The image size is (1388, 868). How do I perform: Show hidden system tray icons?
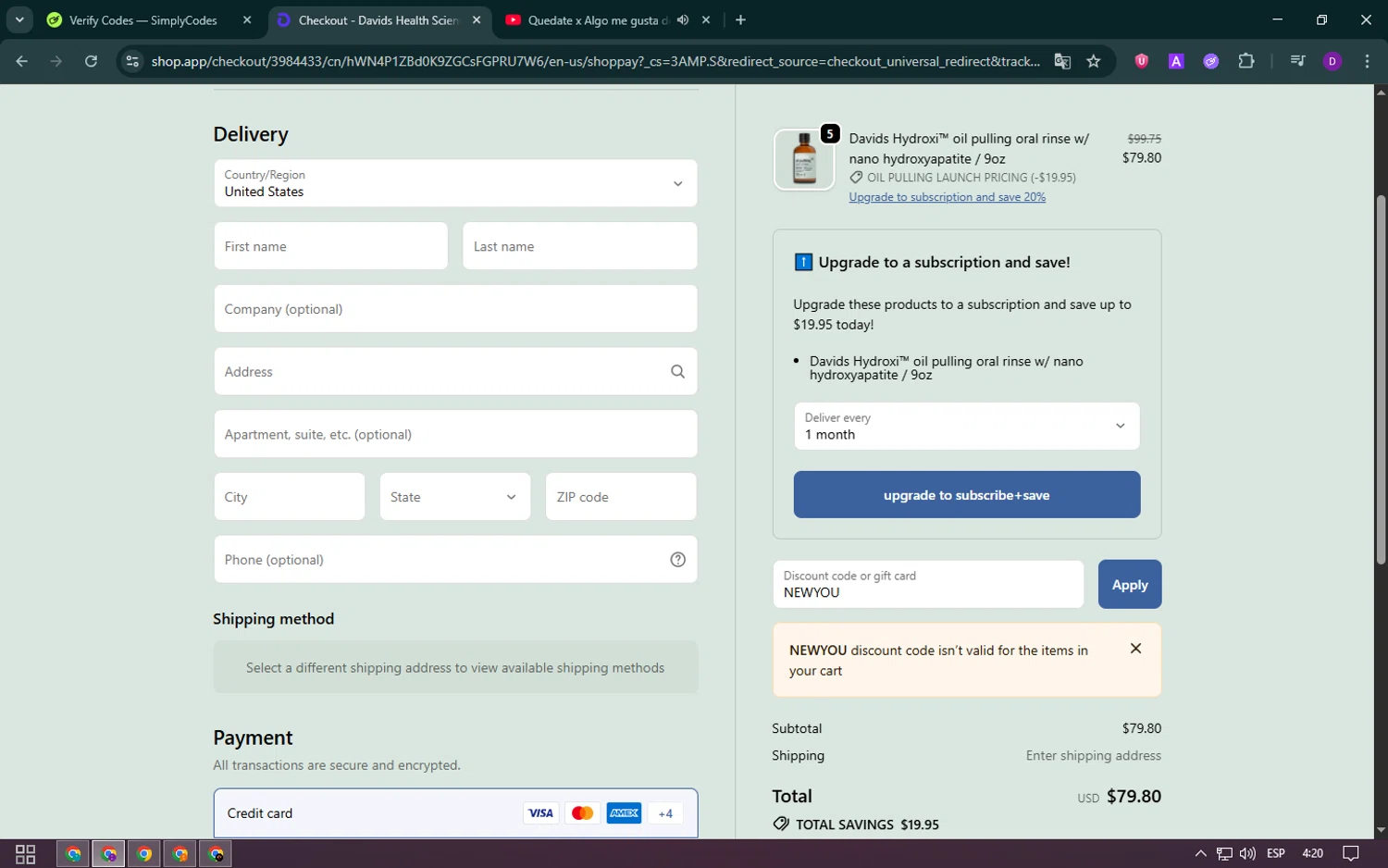[1200, 853]
